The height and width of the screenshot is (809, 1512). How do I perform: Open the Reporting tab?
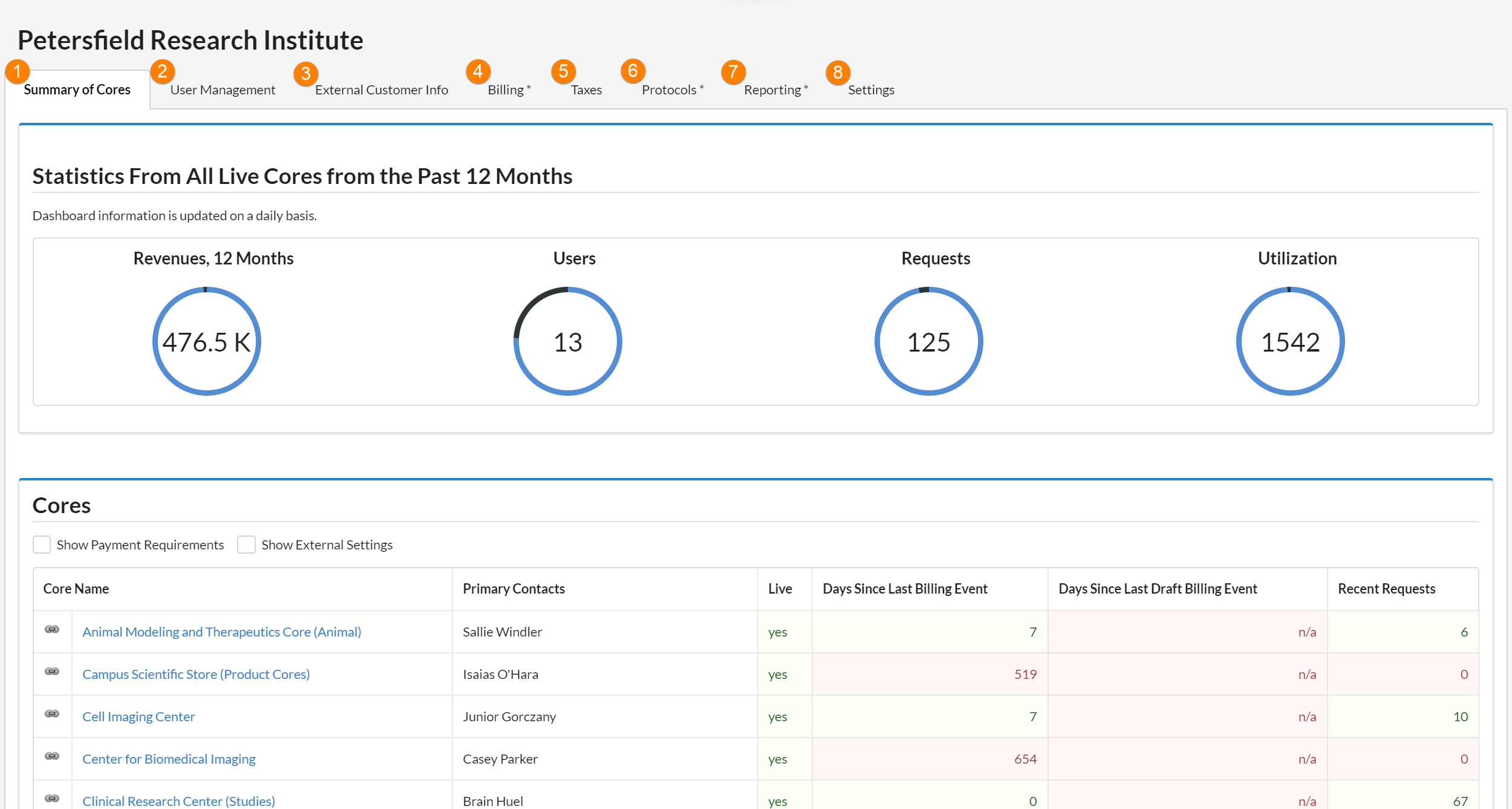tap(772, 90)
